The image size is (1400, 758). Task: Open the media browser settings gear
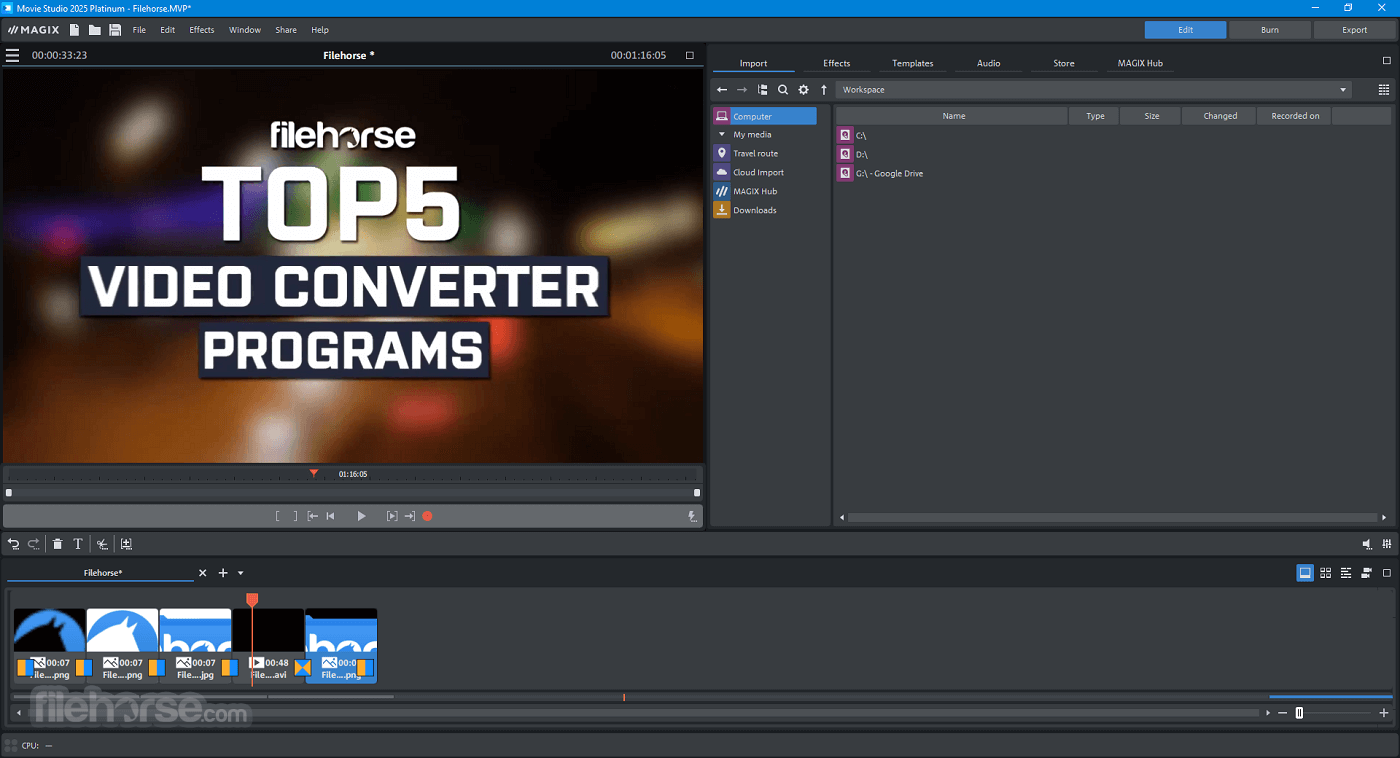click(803, 90)
